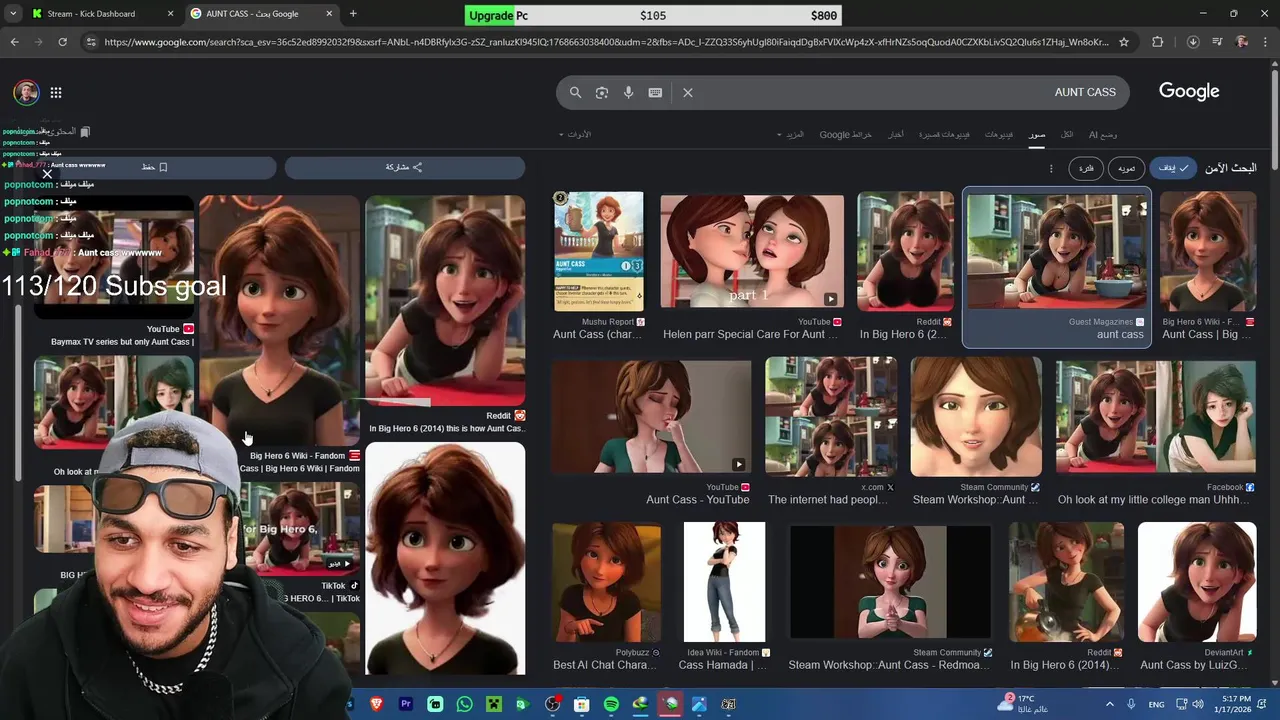
Task: Click the x.com 'The internet had peopl...' link
Action: click(x=828, y=500)
